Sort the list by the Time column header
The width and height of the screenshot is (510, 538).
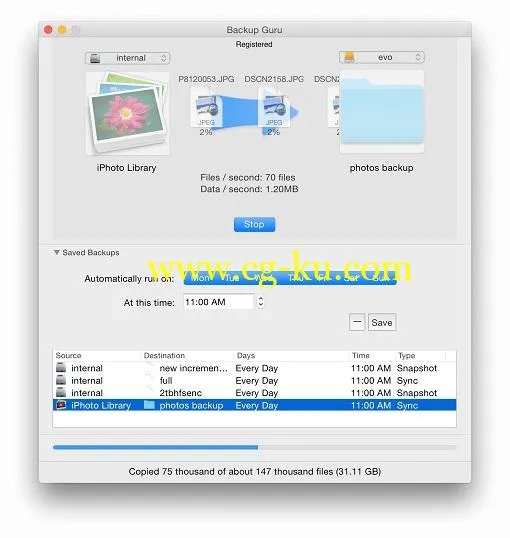click(372, 355)
